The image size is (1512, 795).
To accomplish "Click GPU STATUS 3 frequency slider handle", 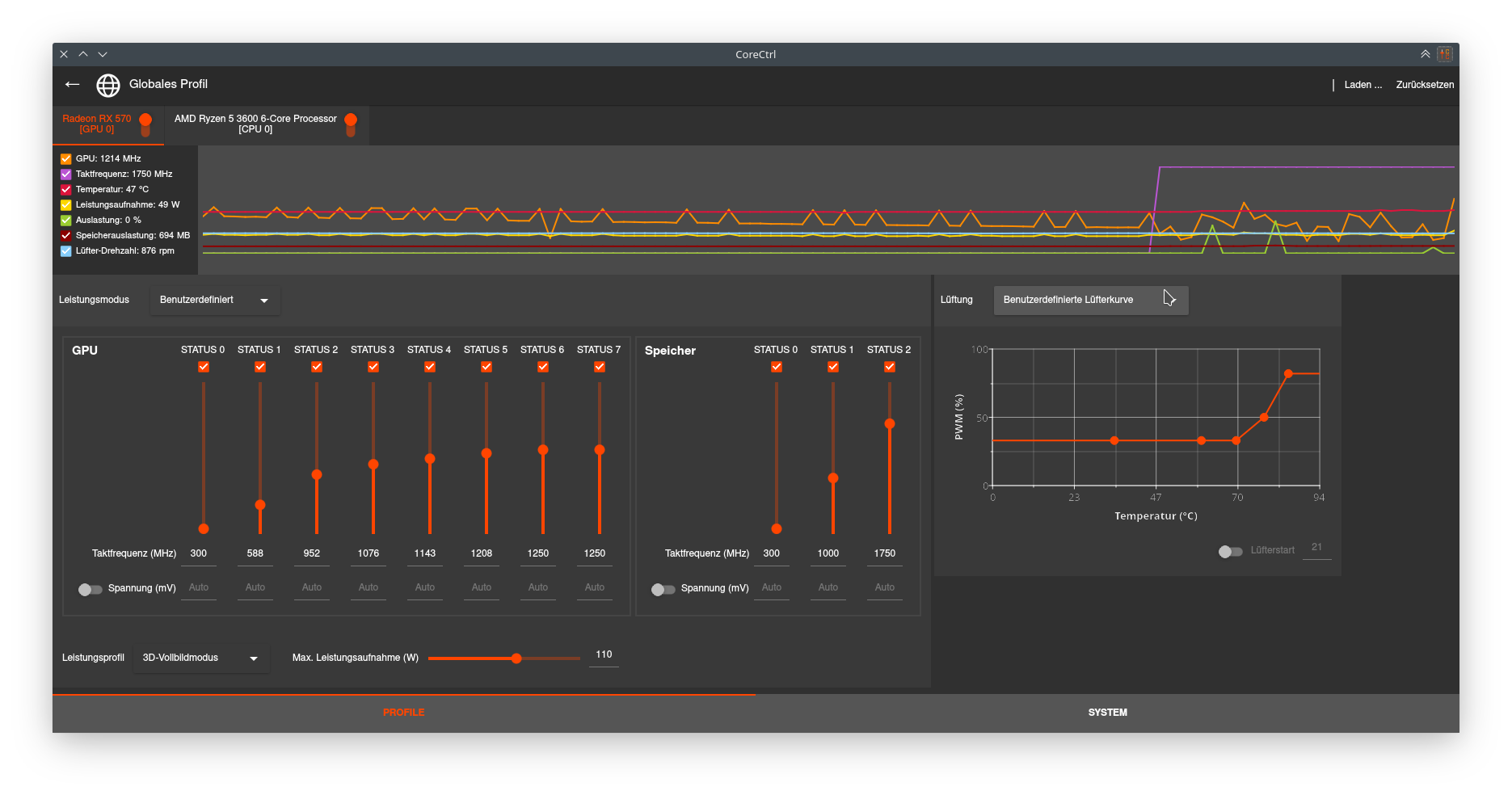I will pyautogui.click(x=373, y=465).
